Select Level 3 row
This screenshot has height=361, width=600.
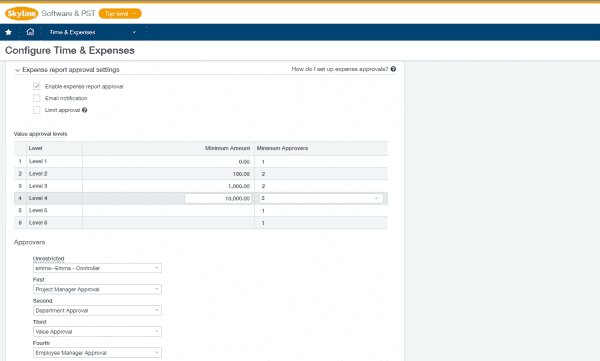(201, 186)
